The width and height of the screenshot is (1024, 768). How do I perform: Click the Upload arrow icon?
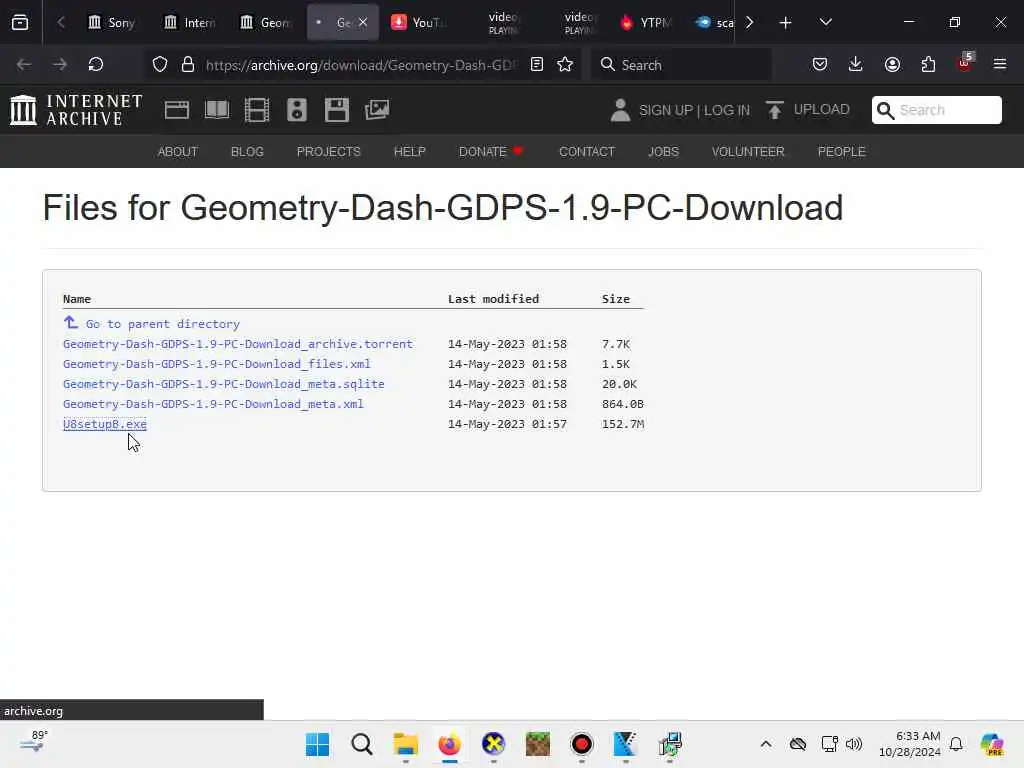[775, 110]
